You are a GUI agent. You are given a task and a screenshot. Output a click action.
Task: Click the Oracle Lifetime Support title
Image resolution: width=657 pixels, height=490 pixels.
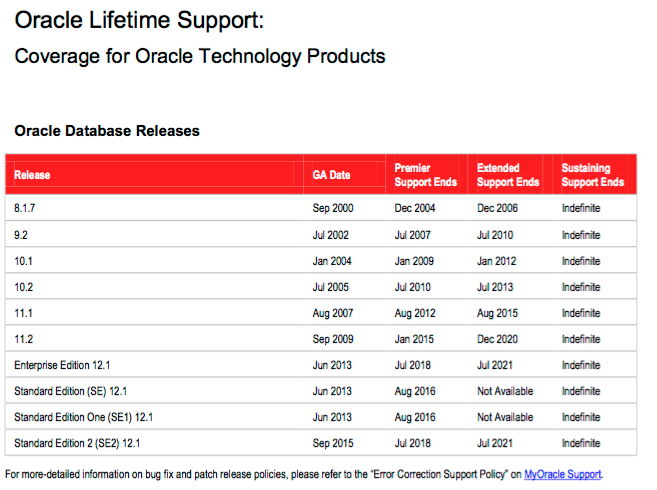click(x=139, y=20)
